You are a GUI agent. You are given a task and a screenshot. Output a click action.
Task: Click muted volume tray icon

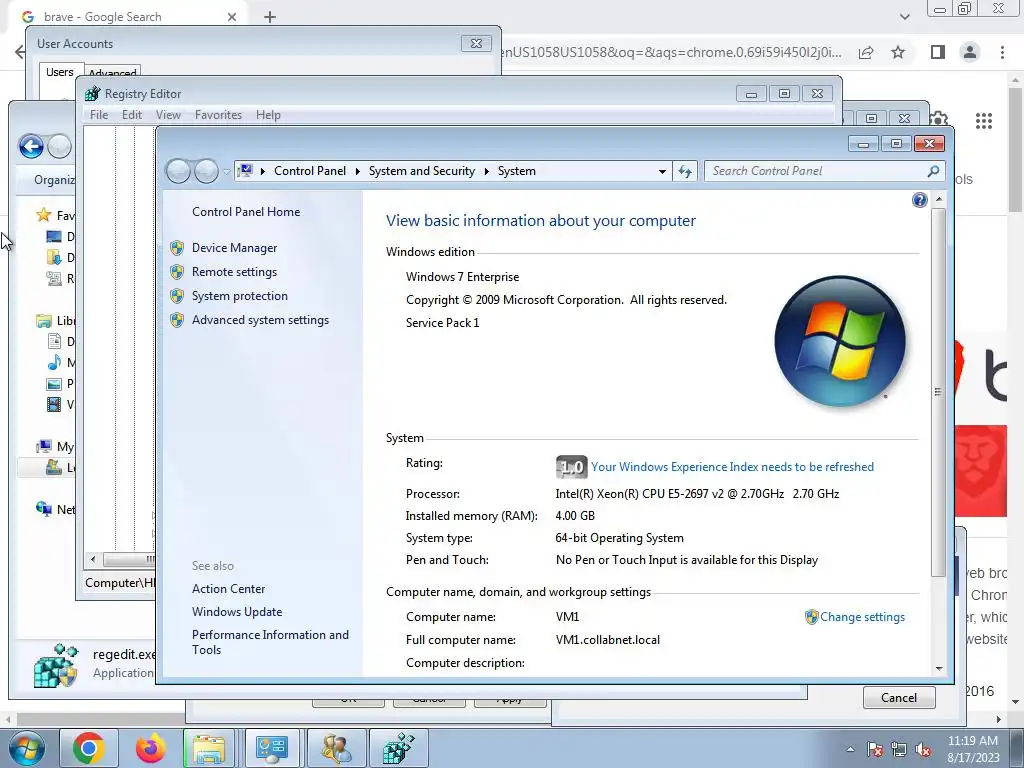click(923, 750)
